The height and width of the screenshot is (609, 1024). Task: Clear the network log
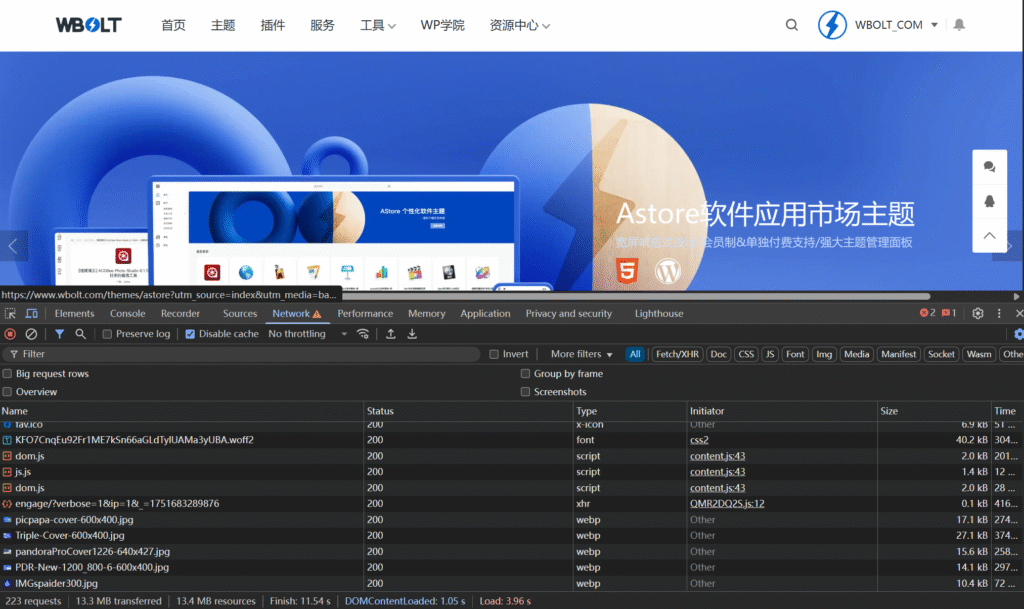[31, 334]
